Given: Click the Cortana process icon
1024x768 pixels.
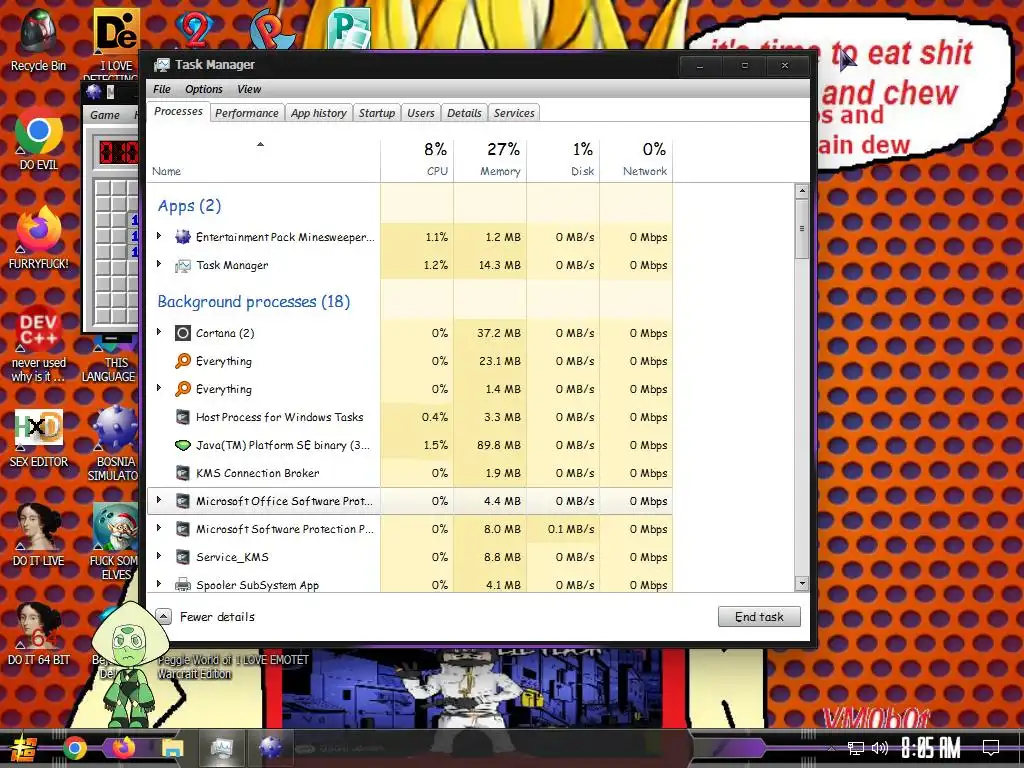Looking at the screenshot, I should (x=183, y=333).
